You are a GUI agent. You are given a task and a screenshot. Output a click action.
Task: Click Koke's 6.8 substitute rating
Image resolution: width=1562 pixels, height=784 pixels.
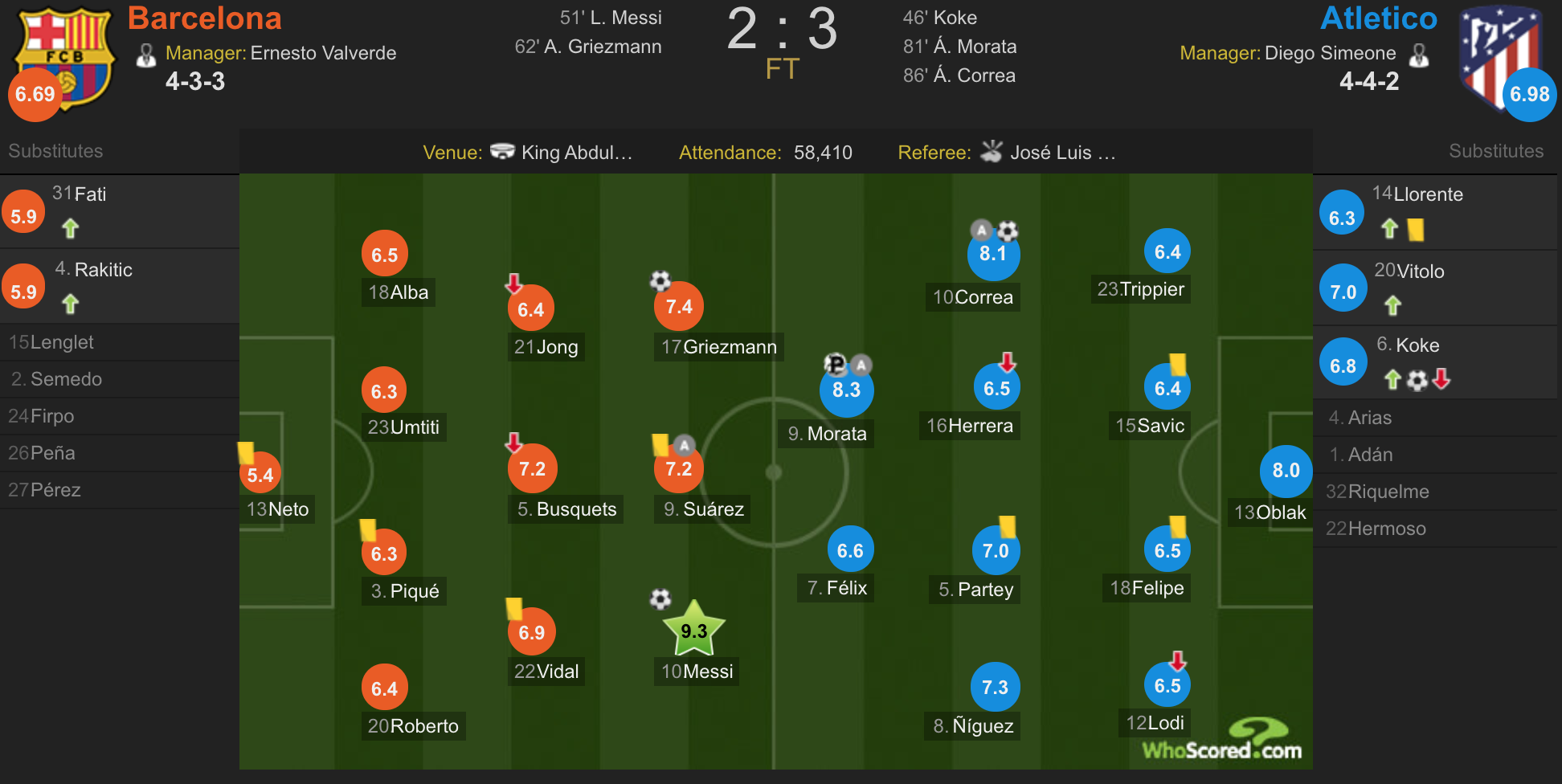(x=1343, y=365)
